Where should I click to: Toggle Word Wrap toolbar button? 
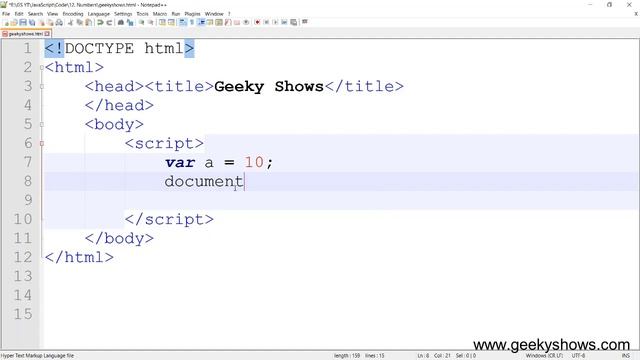182,22
